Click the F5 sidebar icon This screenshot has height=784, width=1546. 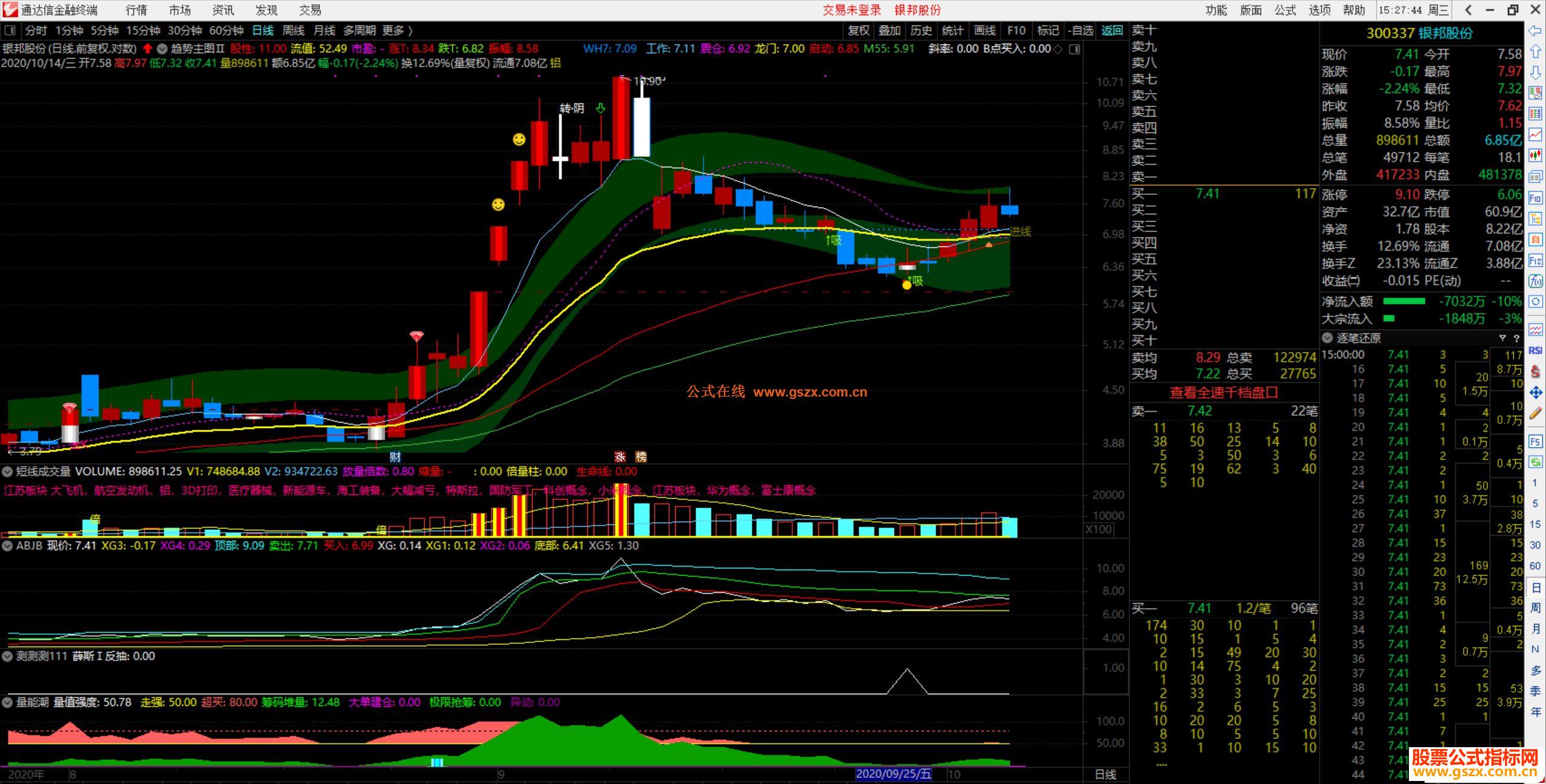click(x=1535, y=442)
